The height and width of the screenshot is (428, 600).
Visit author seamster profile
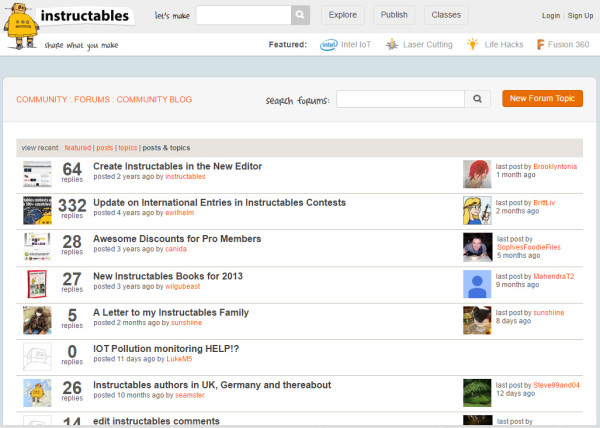[x=190, y=395]
